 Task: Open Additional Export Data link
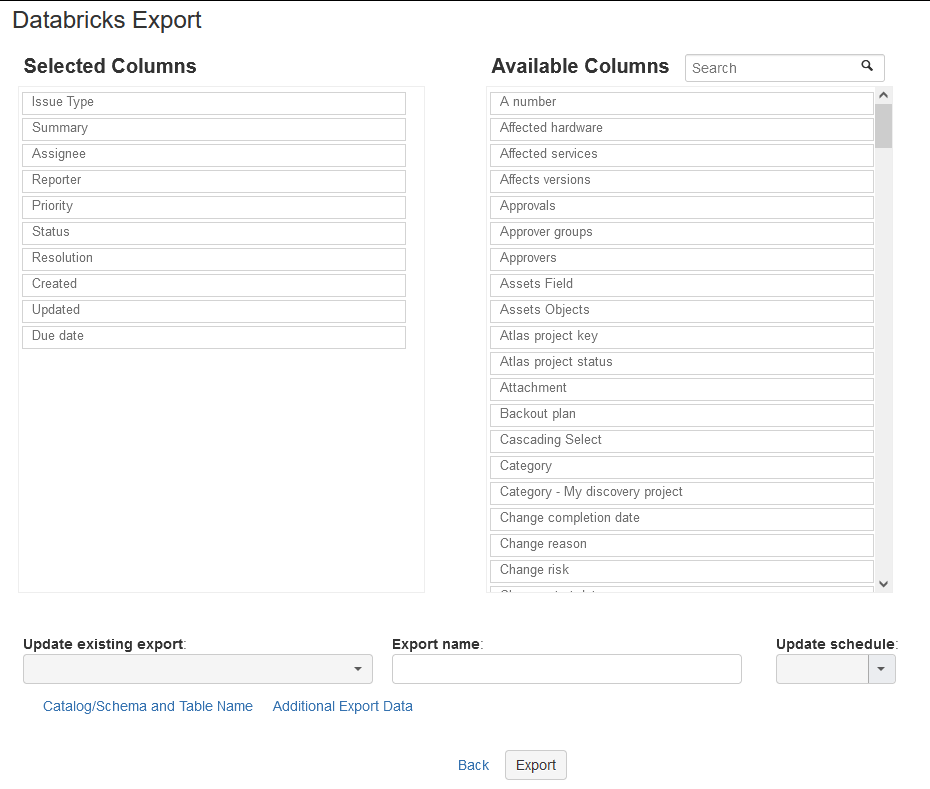(x=342, y=706)
